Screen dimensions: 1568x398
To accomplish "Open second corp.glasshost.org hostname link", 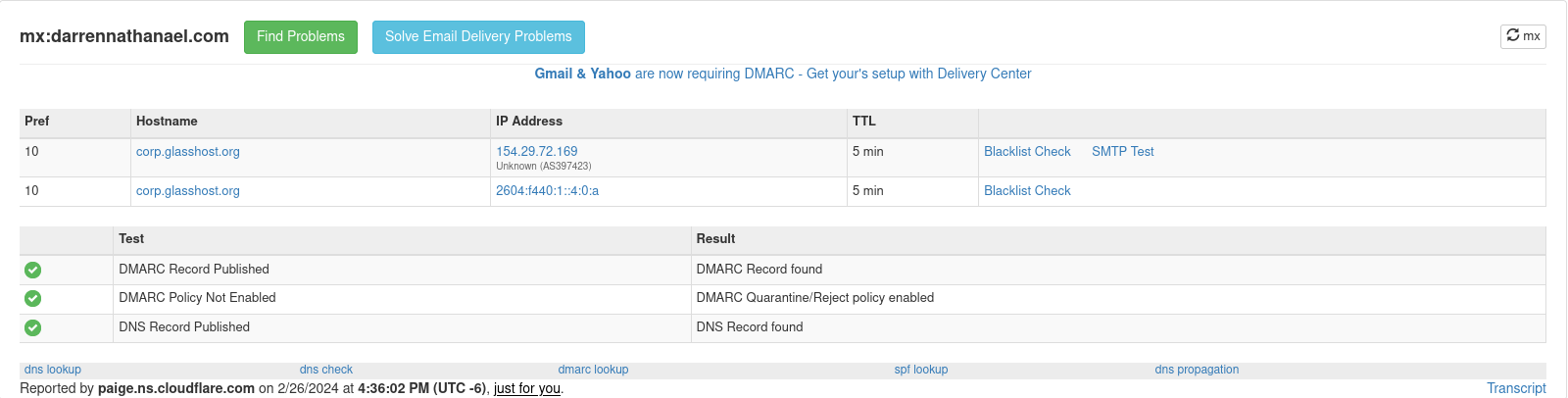I will (x=187, y=191).
